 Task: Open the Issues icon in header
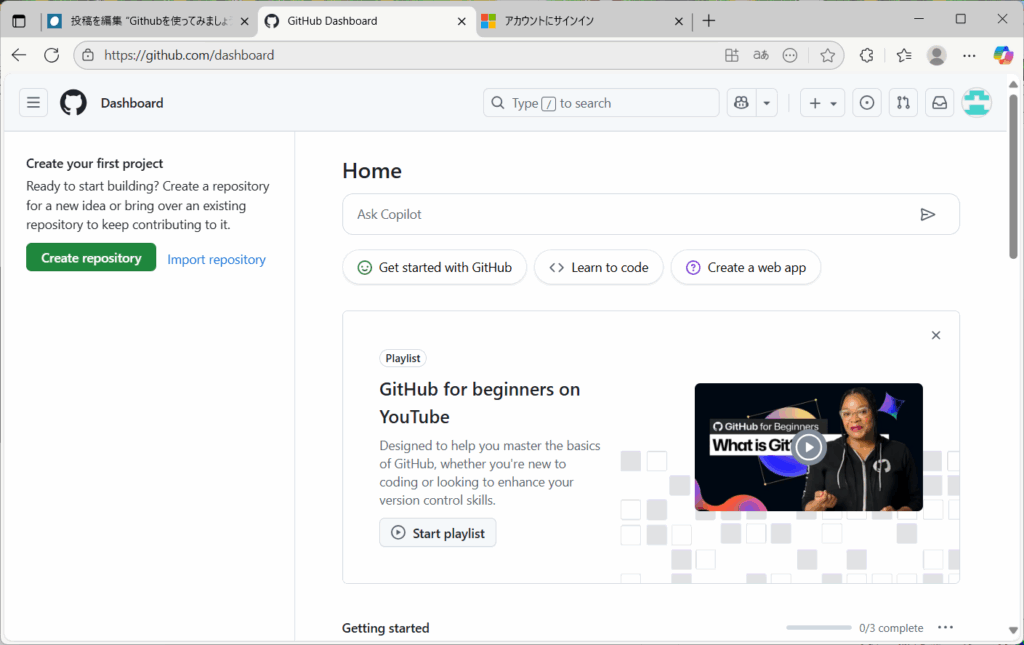(x=867, y=103)
